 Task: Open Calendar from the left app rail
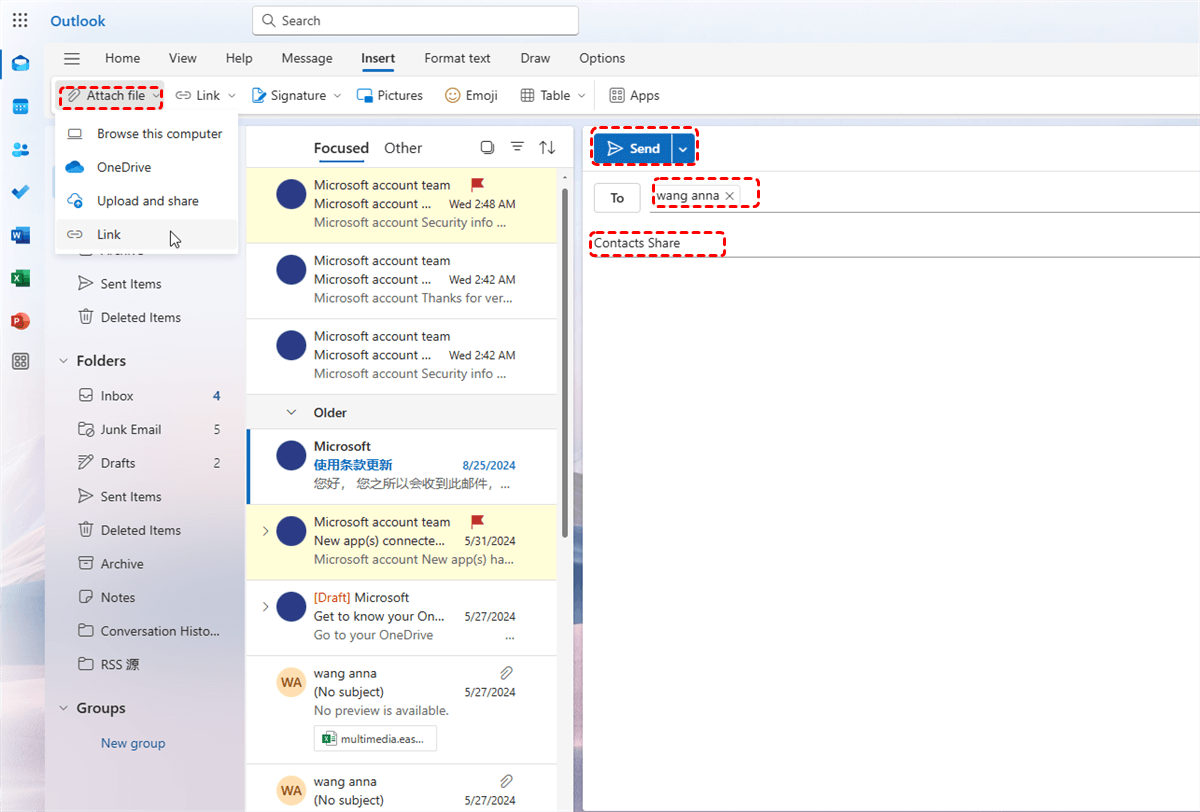pyautogui.click(x=20, y=107)
